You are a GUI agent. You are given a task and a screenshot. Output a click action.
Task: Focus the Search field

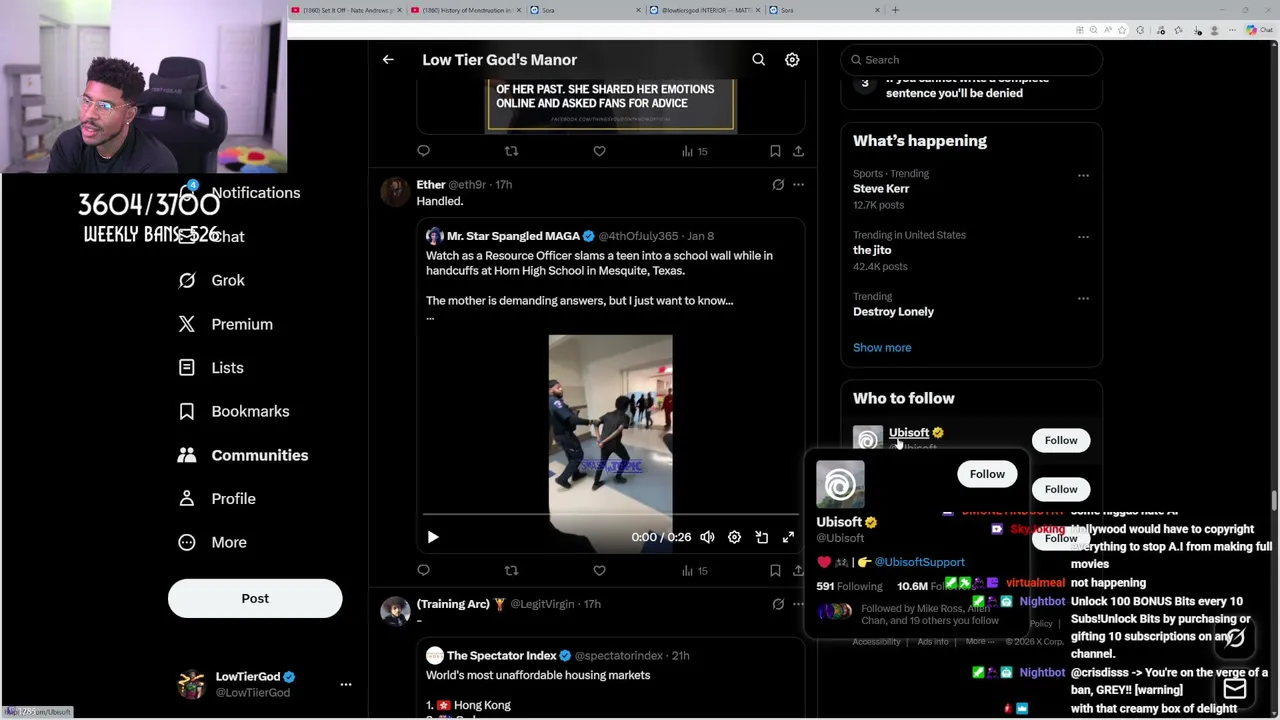971,60
